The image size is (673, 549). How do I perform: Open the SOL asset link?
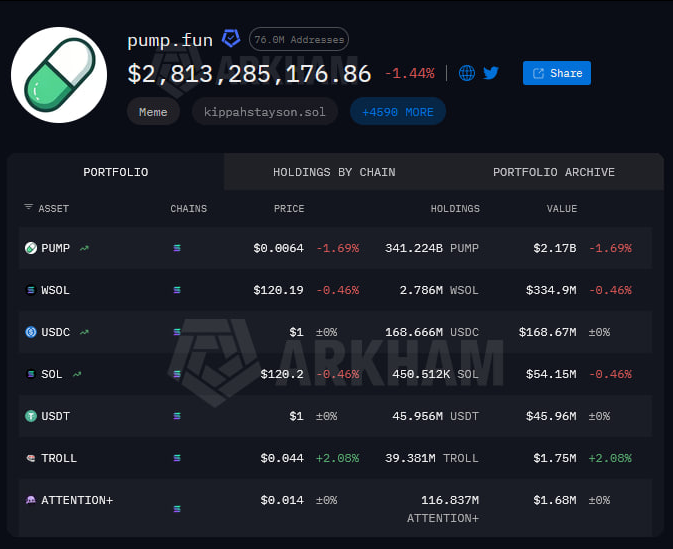click(52, 374)
